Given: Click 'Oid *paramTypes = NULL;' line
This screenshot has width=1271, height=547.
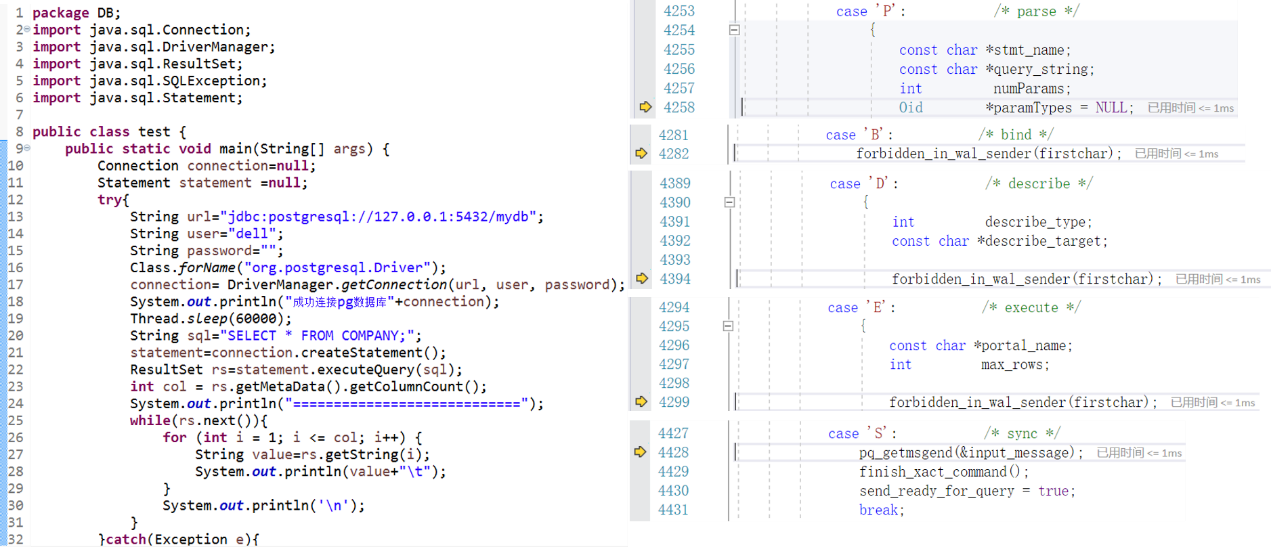Looking at the screenshot, I should point(1016,108).
